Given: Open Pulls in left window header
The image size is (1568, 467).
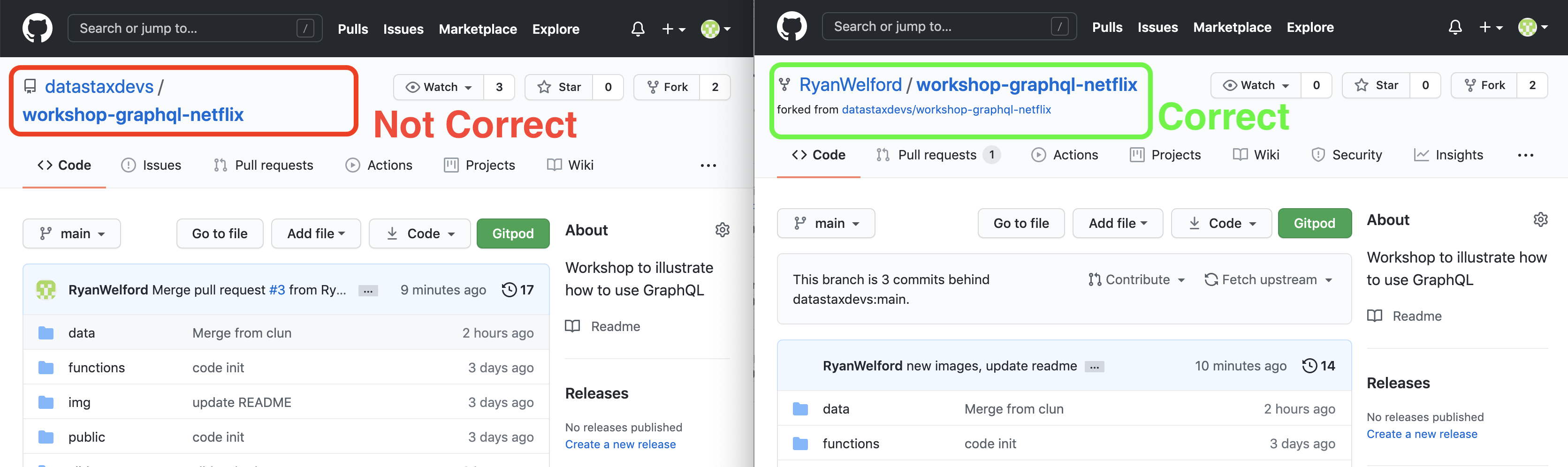Looking at the screenshot, I should (x=353, y=29).
